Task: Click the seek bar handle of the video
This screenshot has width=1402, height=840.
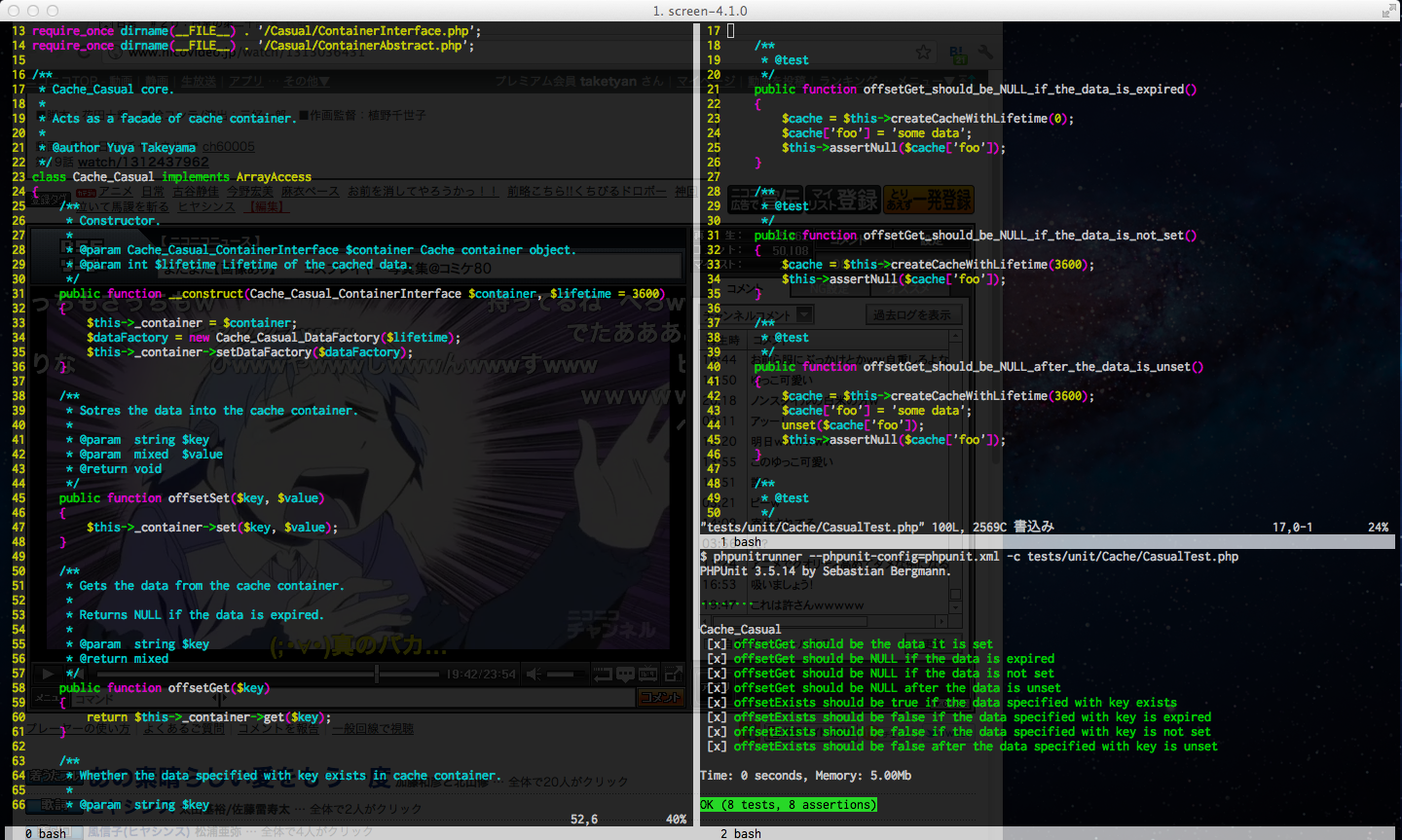Action: click(377, 674)
